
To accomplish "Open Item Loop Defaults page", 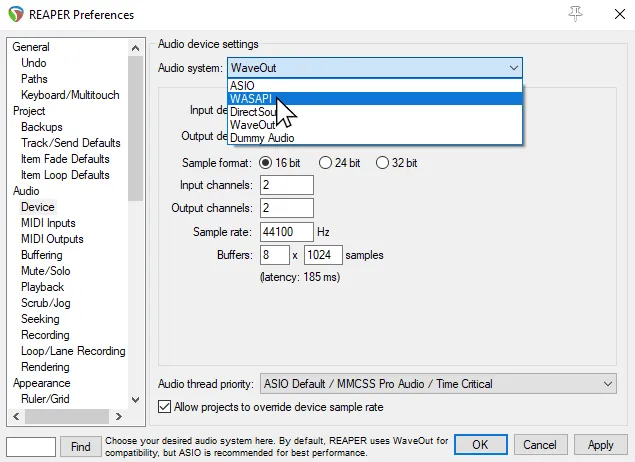I will tap(65, 175).
